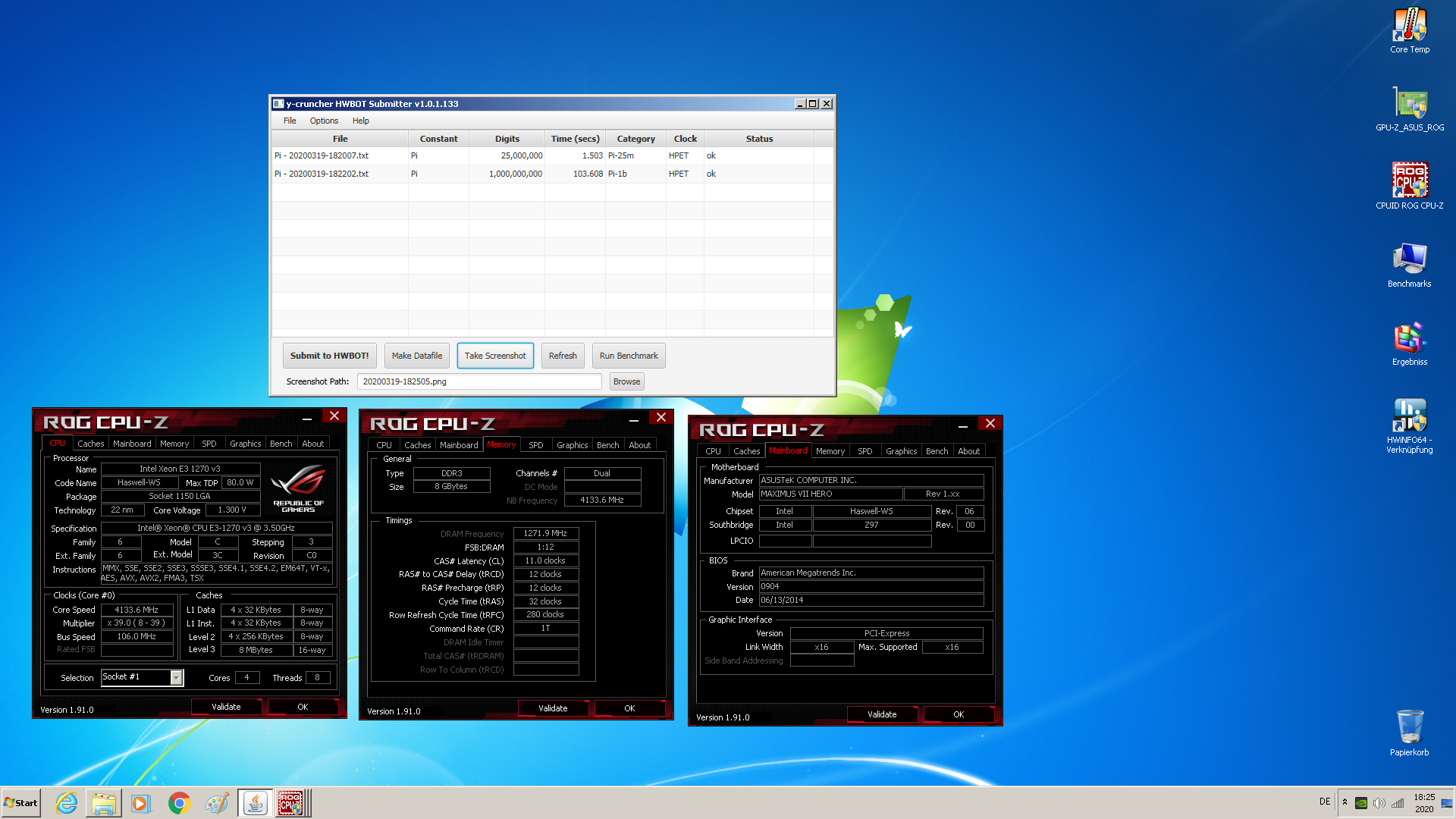
Task: Switch to Java y-cruncher taskbar item
Action: (x=256, y=803)
